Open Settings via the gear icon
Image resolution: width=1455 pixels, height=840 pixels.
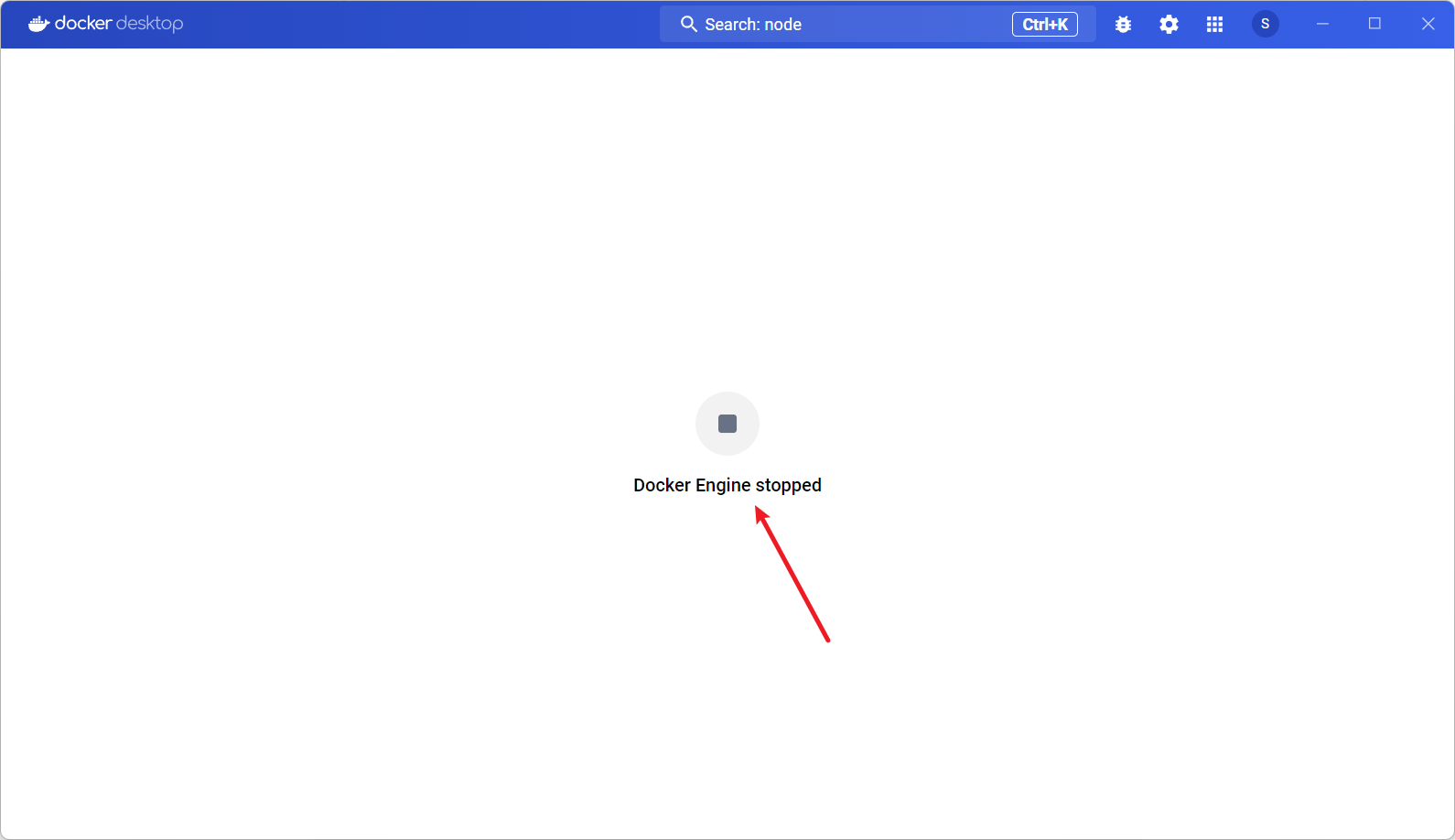coord(1169,25)
